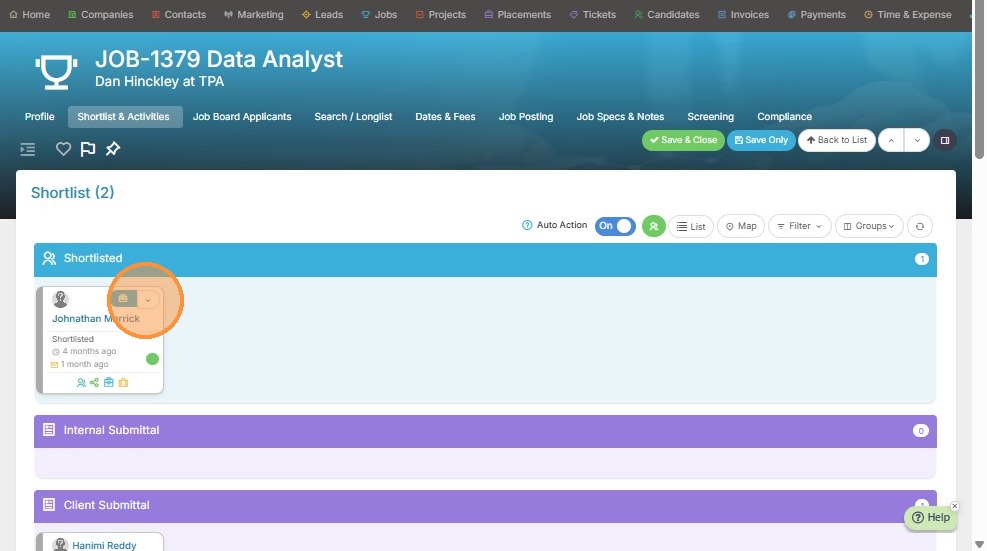Pin the job using the pushpin icon
This screenshot has height=551, width=987.
click(113, 149)
